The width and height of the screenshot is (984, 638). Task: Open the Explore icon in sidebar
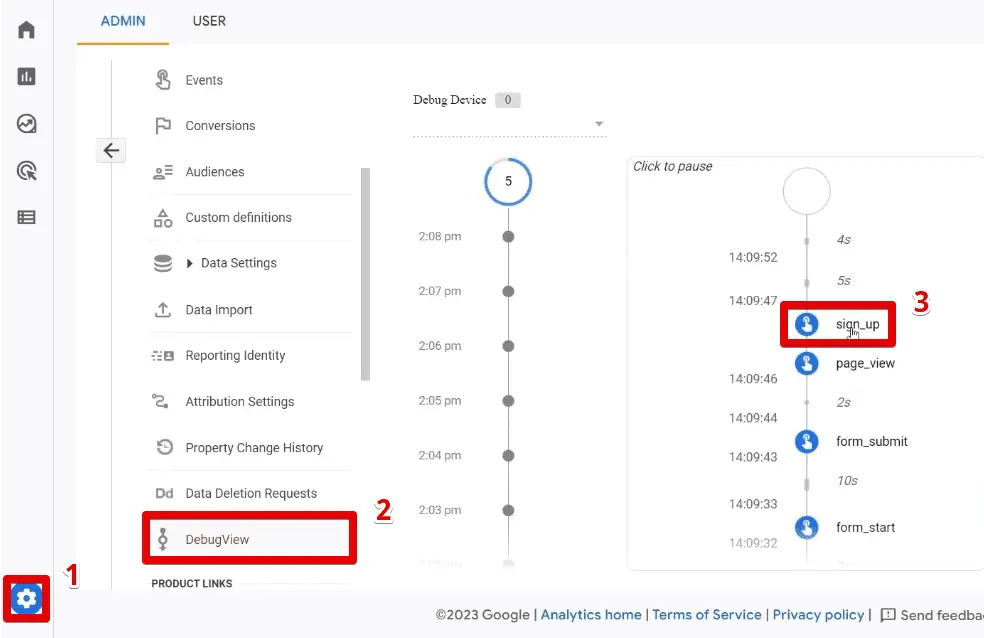[26, 124]
